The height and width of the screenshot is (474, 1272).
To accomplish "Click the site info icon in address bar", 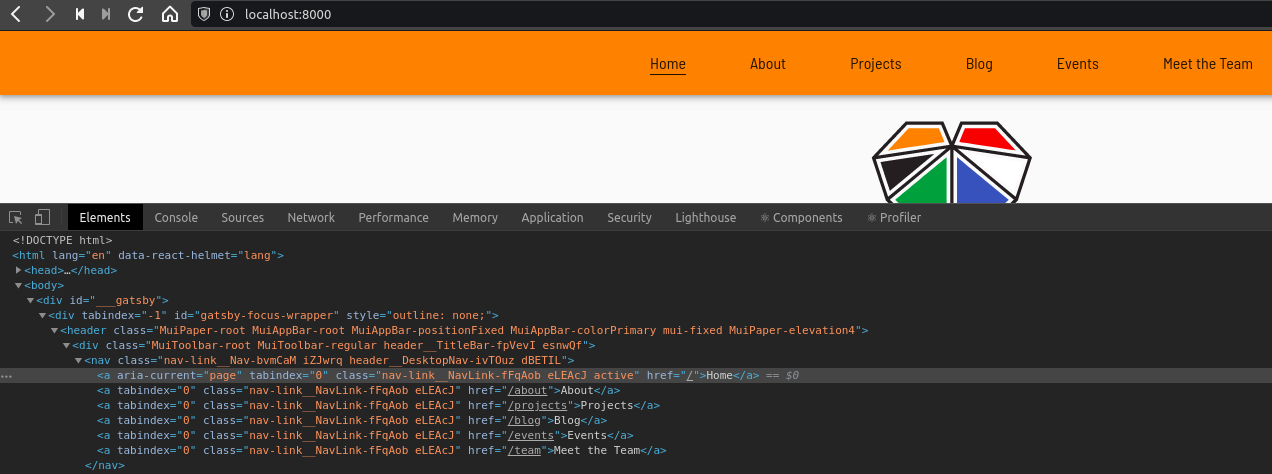I will [227, 14].
